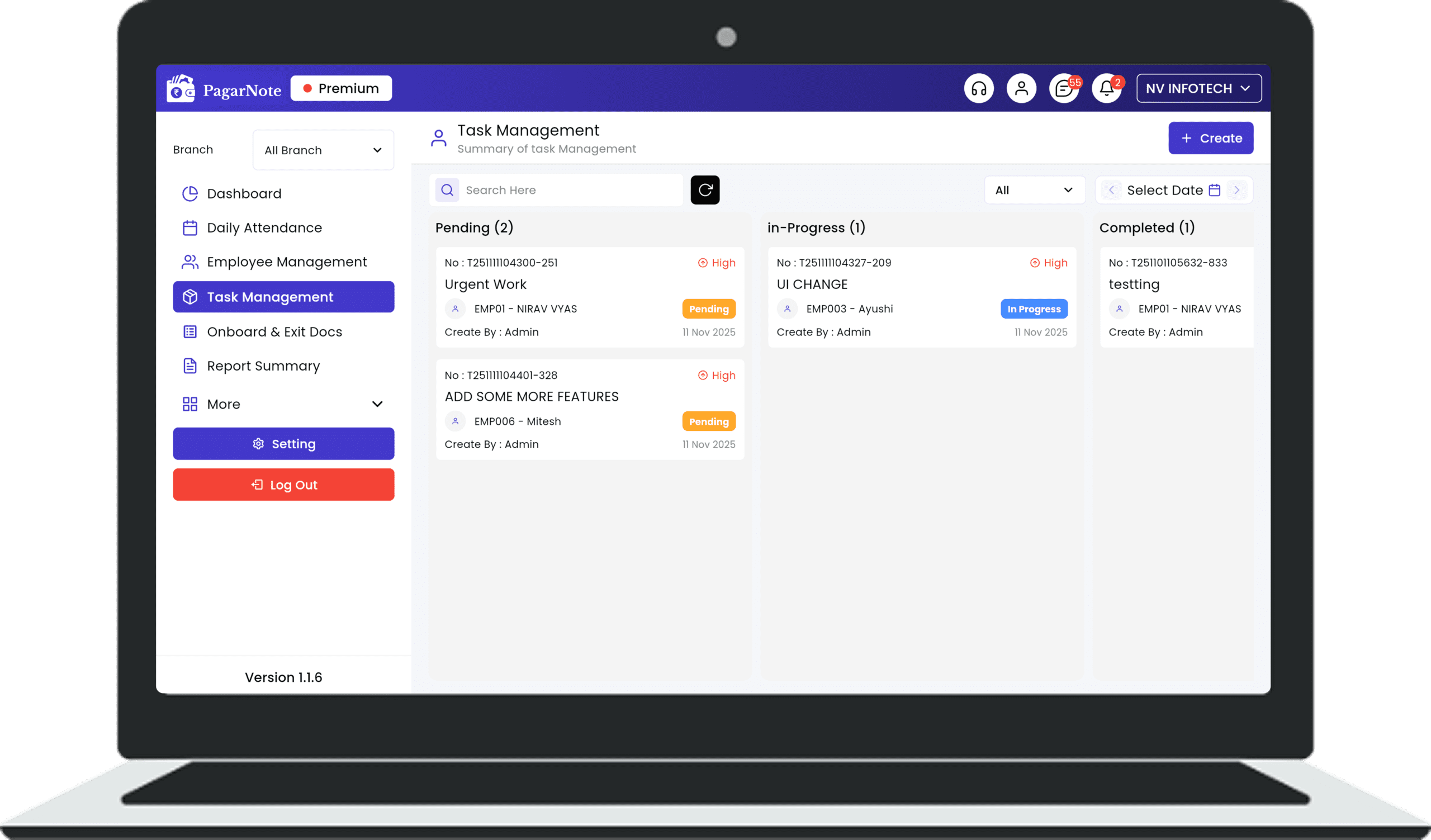1431x840 pixels.
Task: Select Task Management in sidebar
Action: point(283,297)
